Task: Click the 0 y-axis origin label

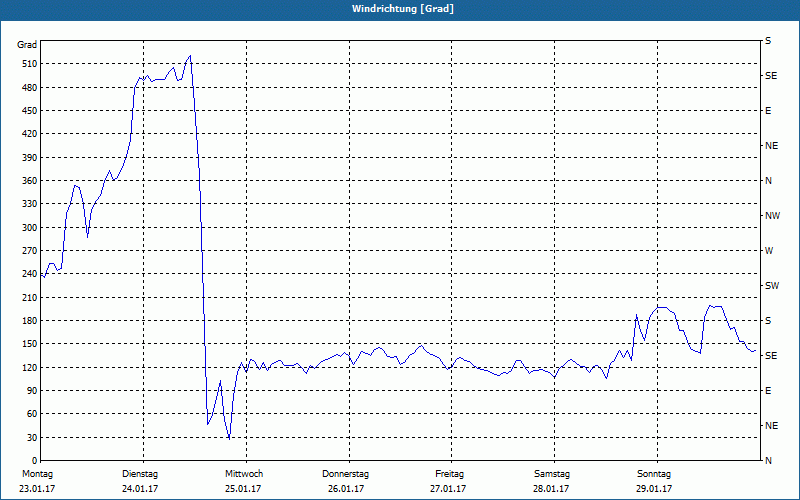Action: [x=34, y=461]
